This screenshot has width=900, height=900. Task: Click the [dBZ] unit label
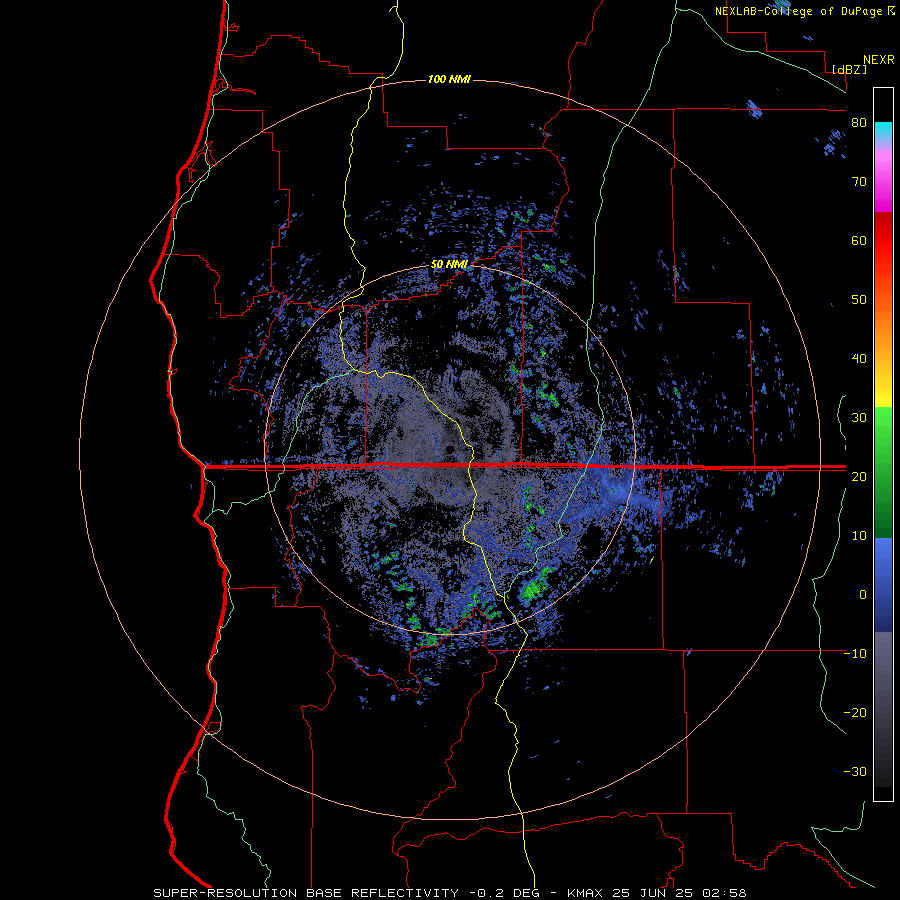pos(849,70)
